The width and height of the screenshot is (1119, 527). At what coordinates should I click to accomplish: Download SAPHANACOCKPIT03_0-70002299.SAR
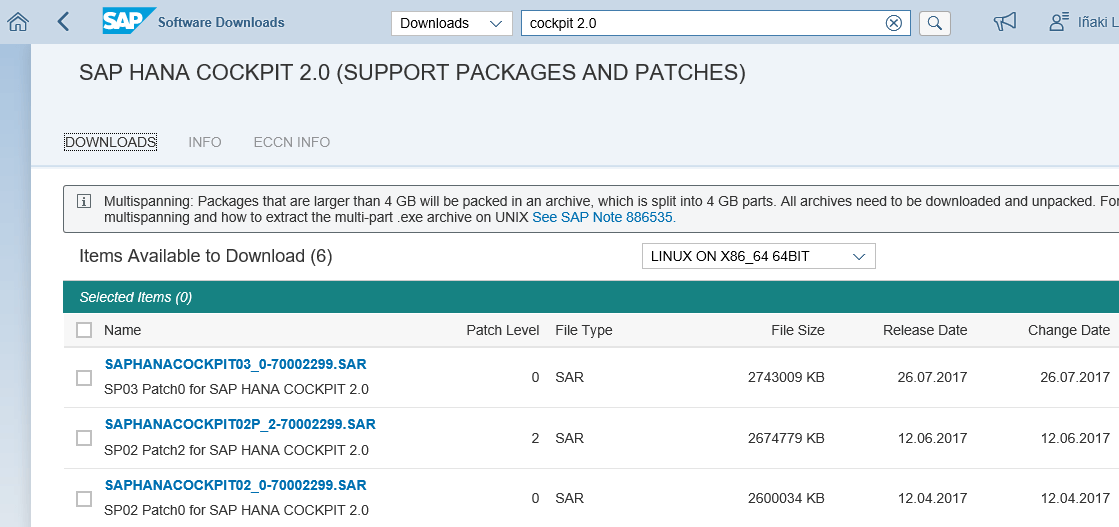236,364
